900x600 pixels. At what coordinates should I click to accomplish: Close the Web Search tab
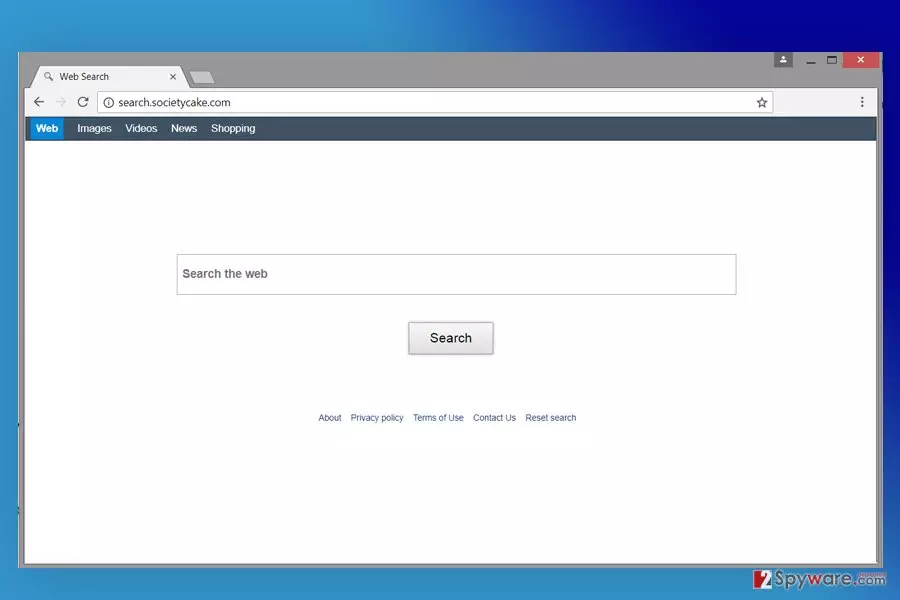pyautogui.click(x=173, y=76)
